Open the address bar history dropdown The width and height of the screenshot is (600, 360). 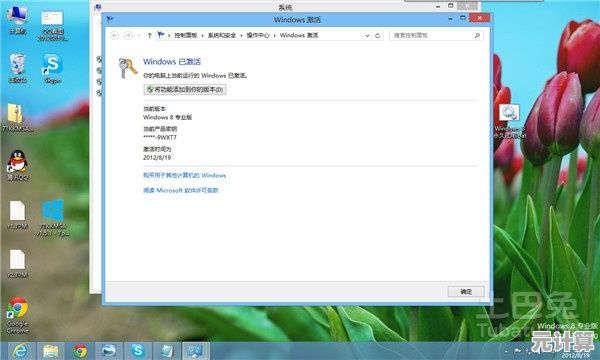(367, 36)
